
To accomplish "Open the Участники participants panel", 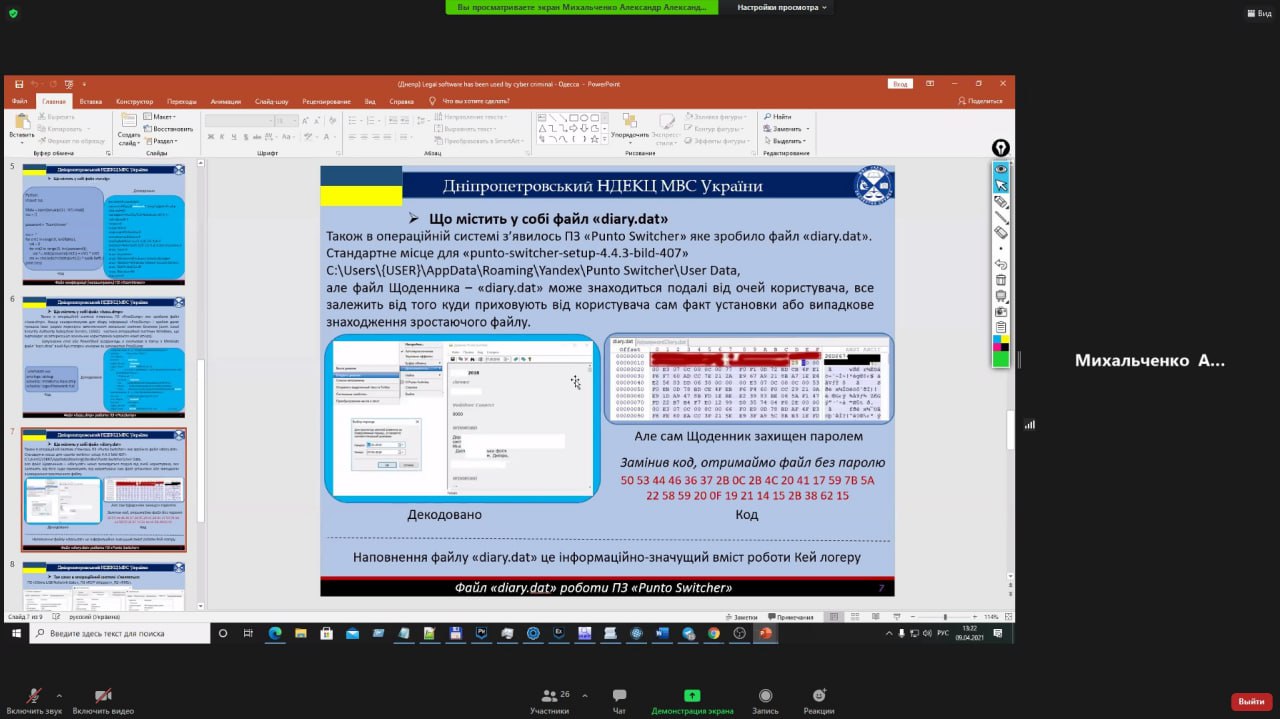I will 549,701.
